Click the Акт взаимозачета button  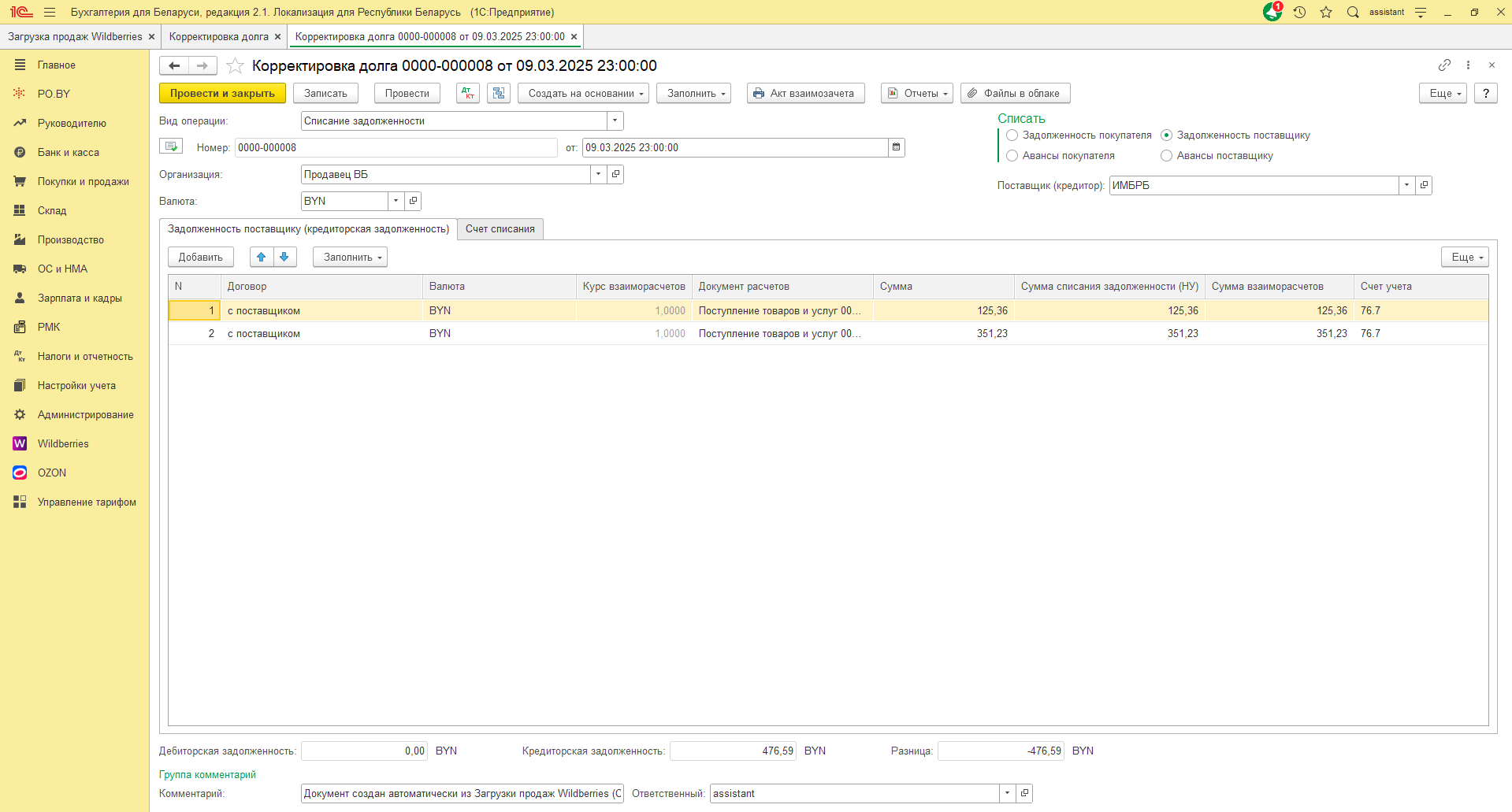pyautogui.click(x=804, y=93)
